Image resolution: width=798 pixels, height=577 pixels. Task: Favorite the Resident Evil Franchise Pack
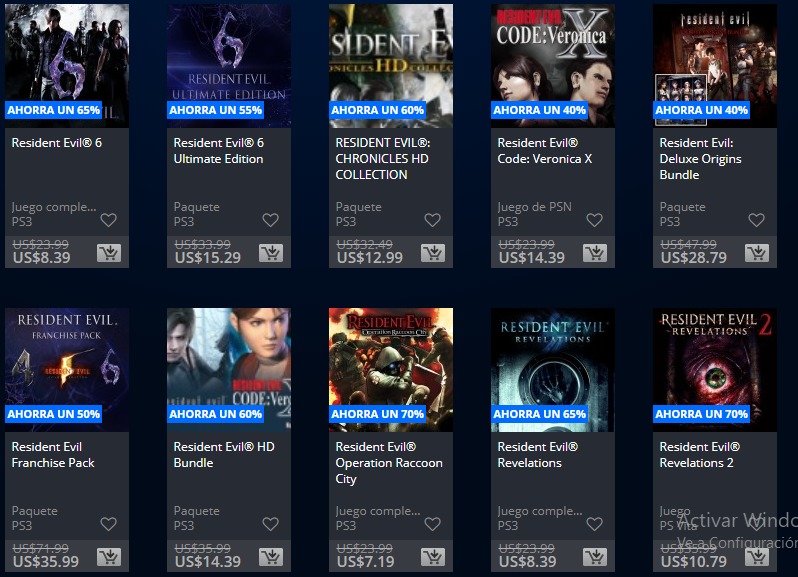108,524
